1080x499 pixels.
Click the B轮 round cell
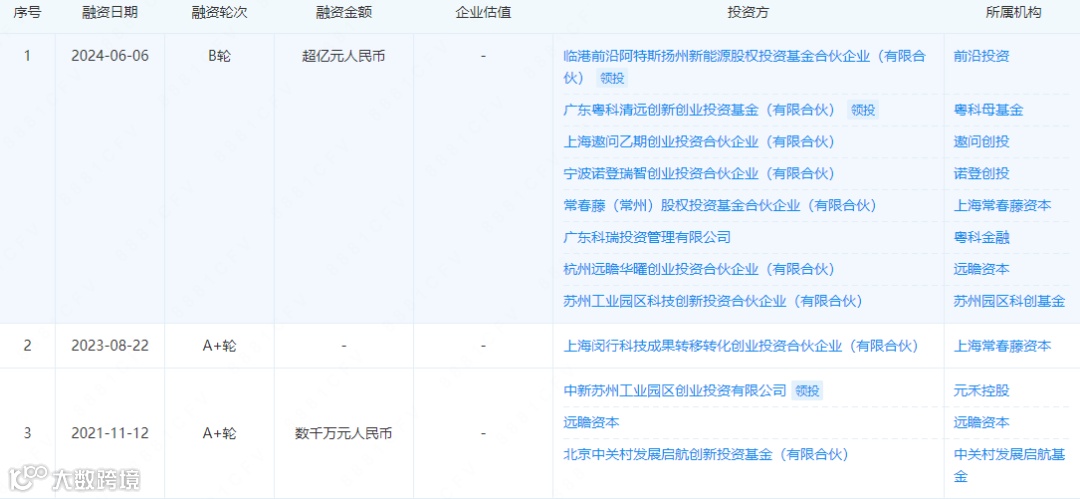click(219, 57)
